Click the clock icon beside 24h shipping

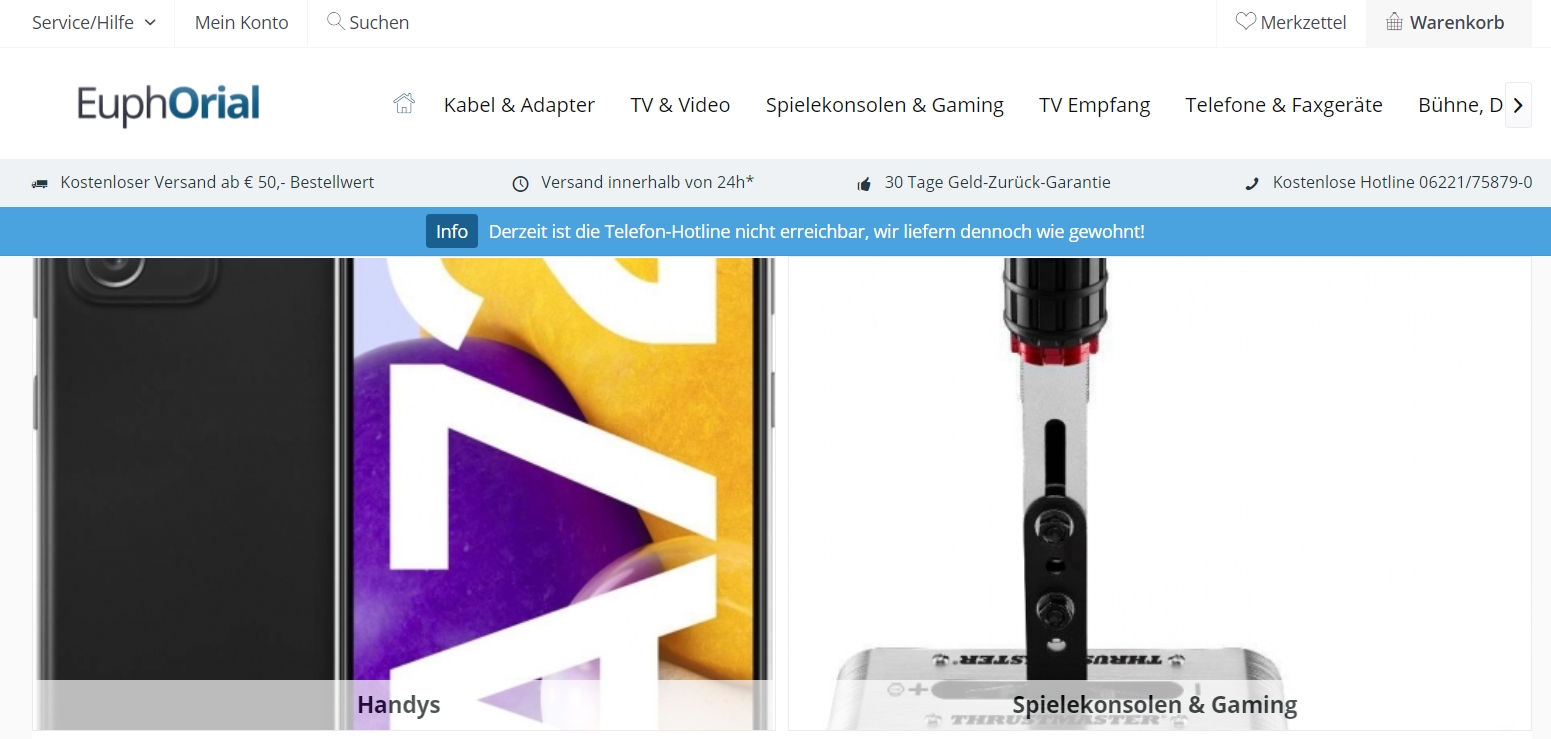click(x=520, y=184)
